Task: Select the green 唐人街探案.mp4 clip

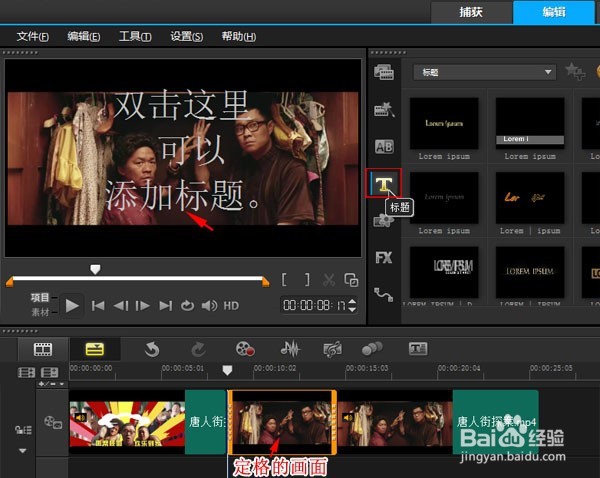Action: coord(496,423)
